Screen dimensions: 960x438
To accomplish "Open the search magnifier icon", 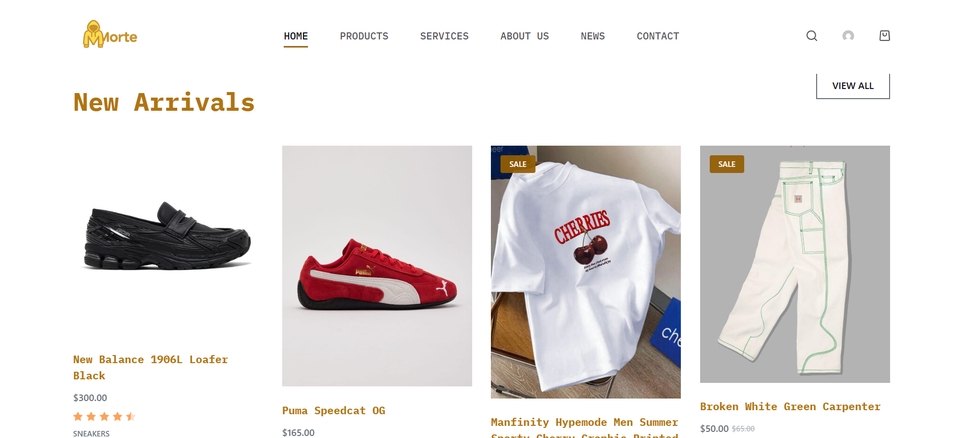I will click(811, 36).
